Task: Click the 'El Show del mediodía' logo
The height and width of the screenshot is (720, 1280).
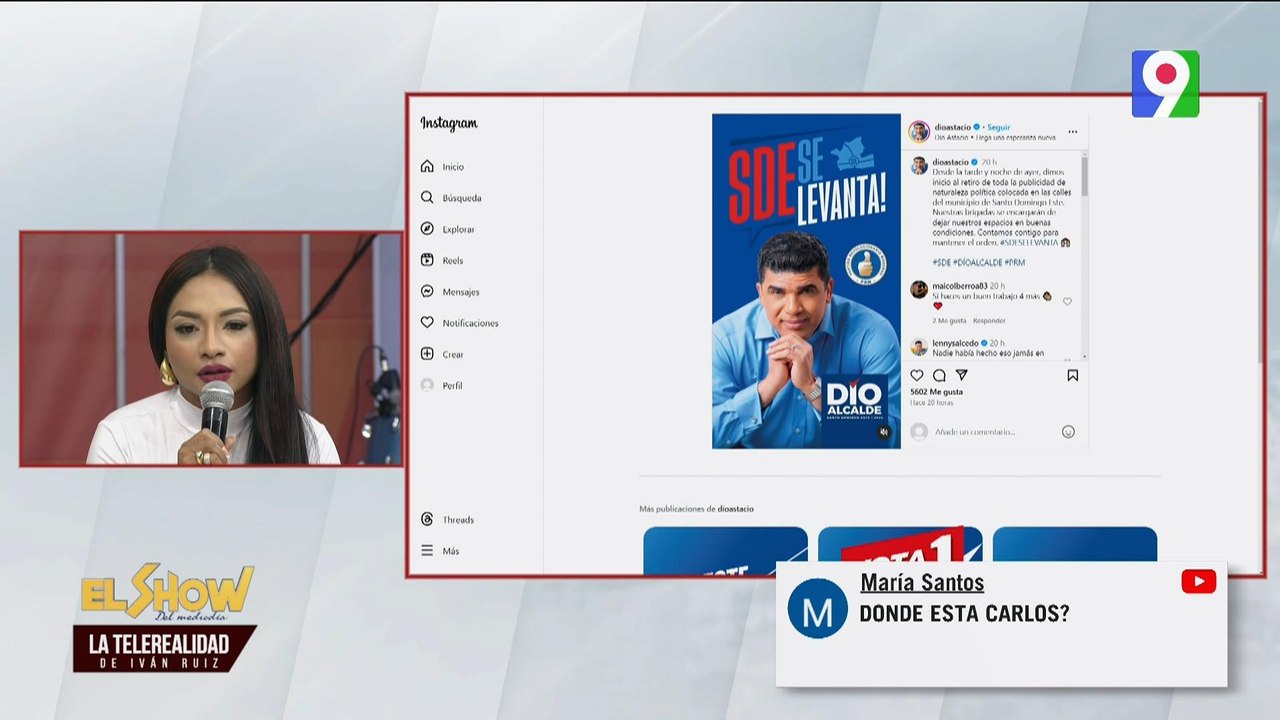Action: click(x=167, y=593)
